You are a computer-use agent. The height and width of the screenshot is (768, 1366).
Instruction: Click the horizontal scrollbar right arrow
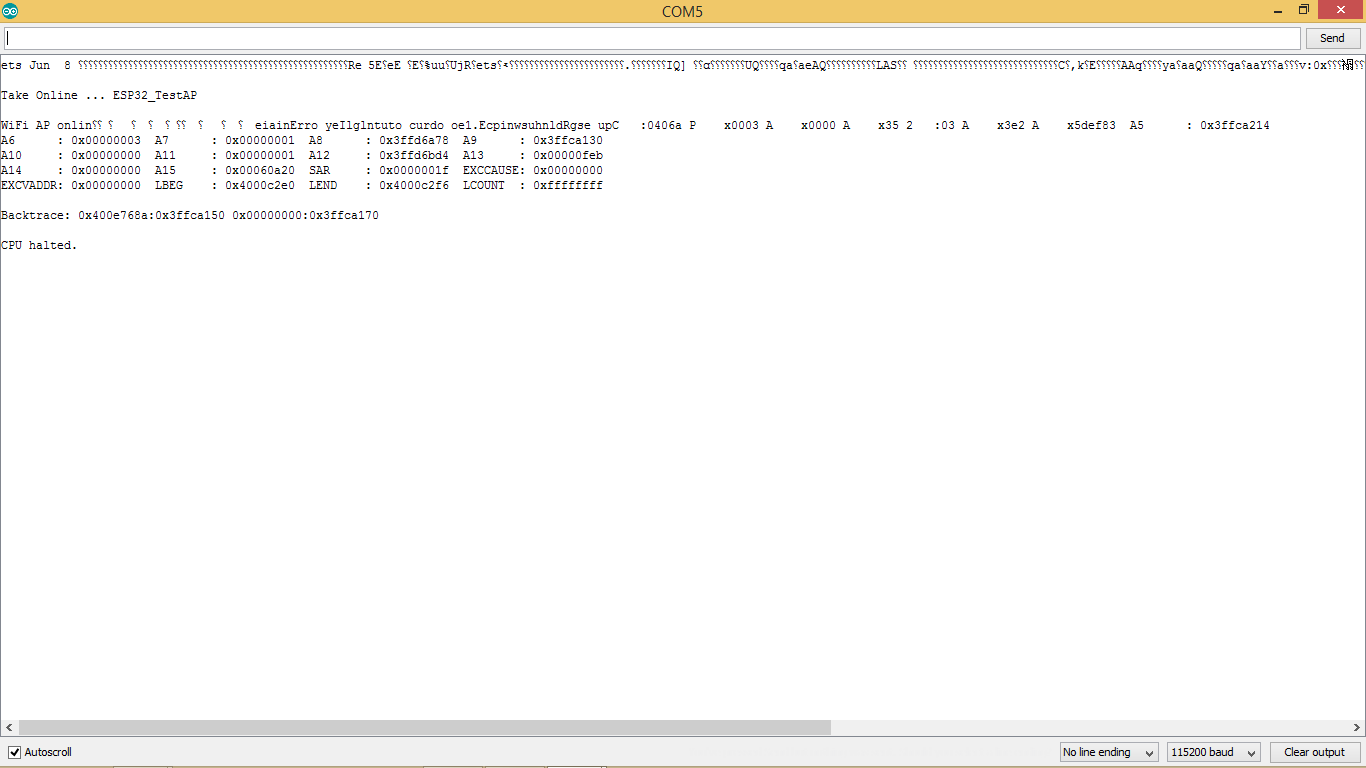[x=1357, y=727]
